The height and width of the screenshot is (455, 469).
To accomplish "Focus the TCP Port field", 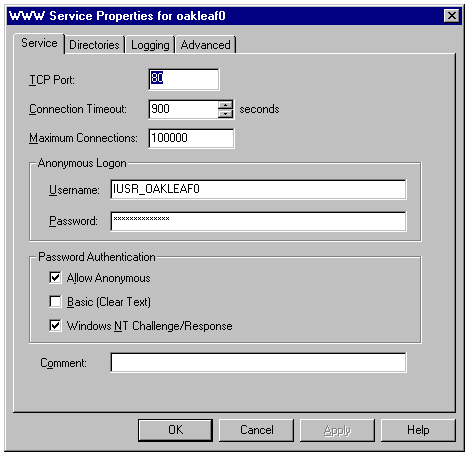I will (184, 79).
